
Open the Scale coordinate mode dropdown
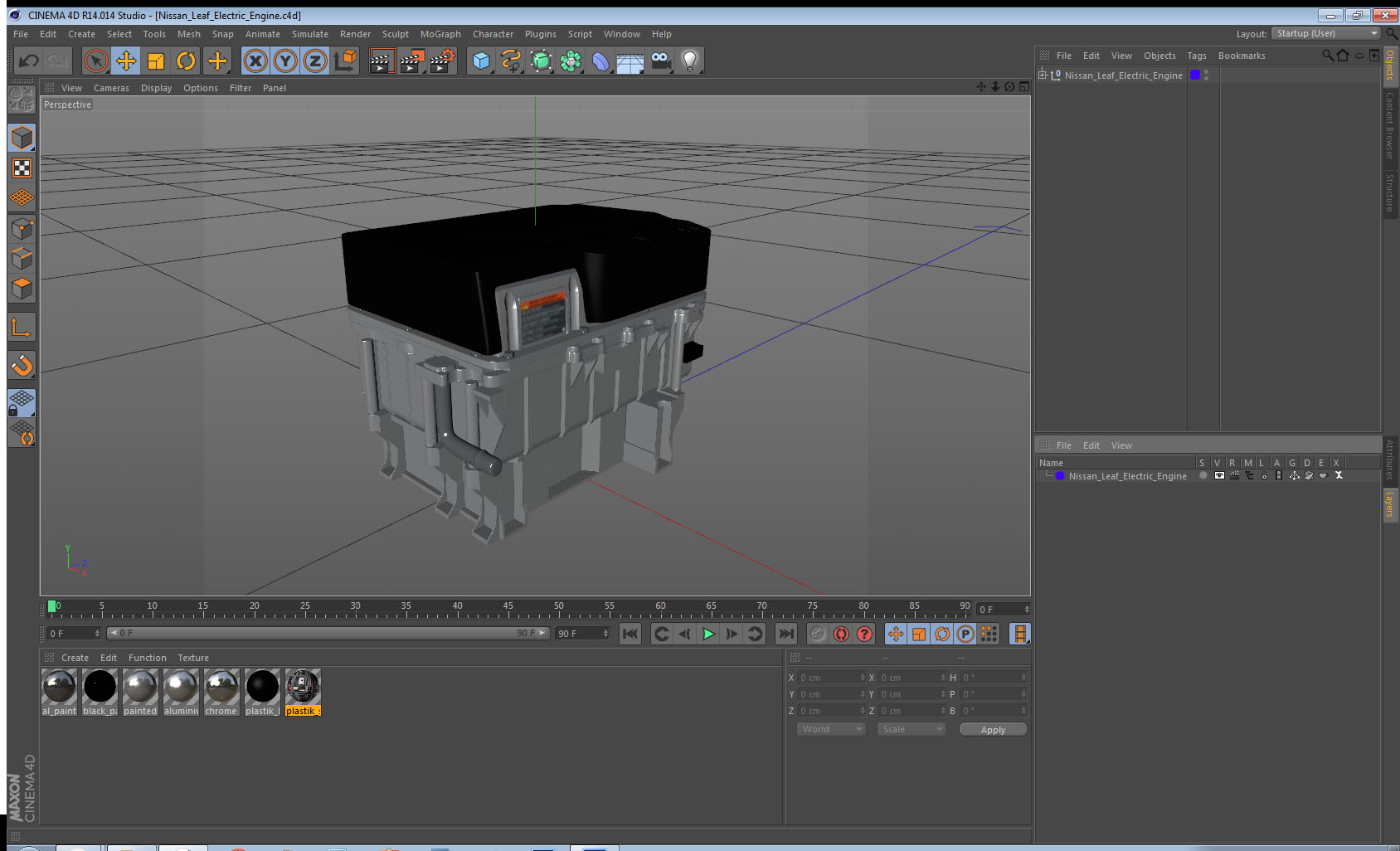911,729
